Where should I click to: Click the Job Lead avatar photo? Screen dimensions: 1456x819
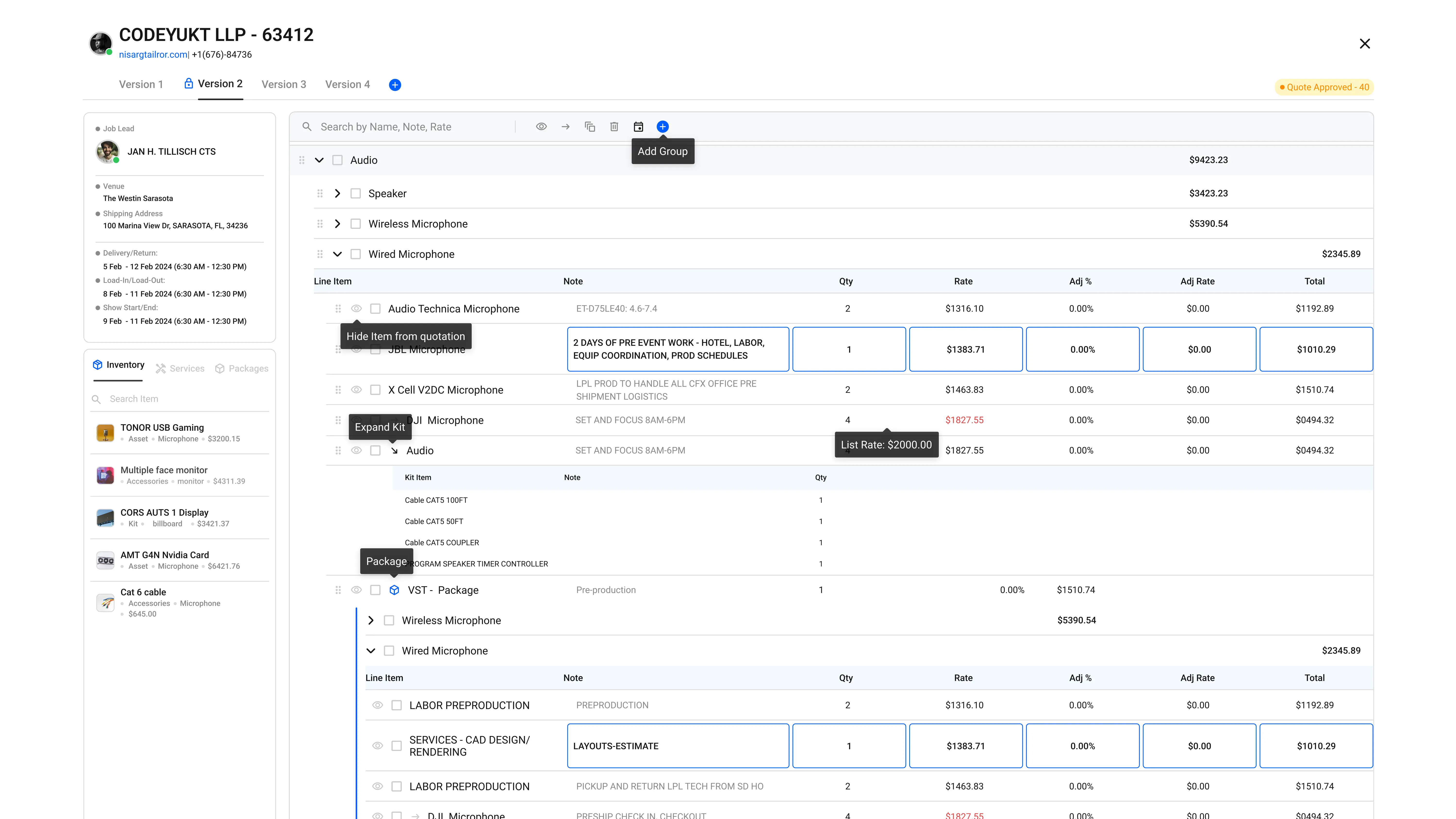point(108,151)
